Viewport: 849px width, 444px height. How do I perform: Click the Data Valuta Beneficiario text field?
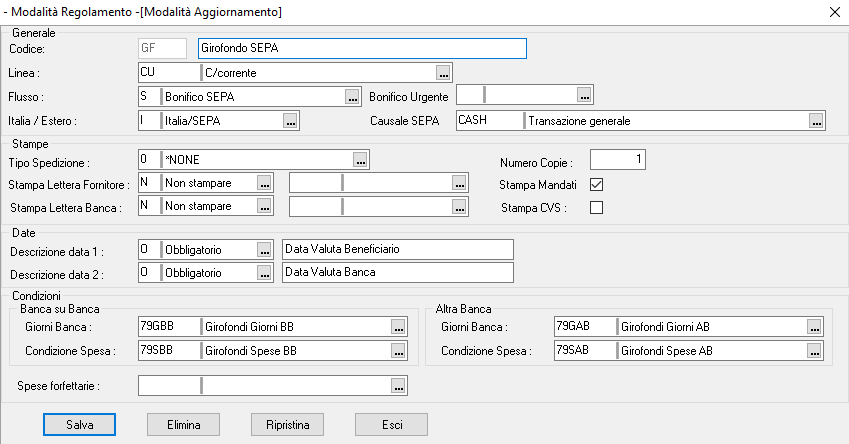[x=397, y=249]
